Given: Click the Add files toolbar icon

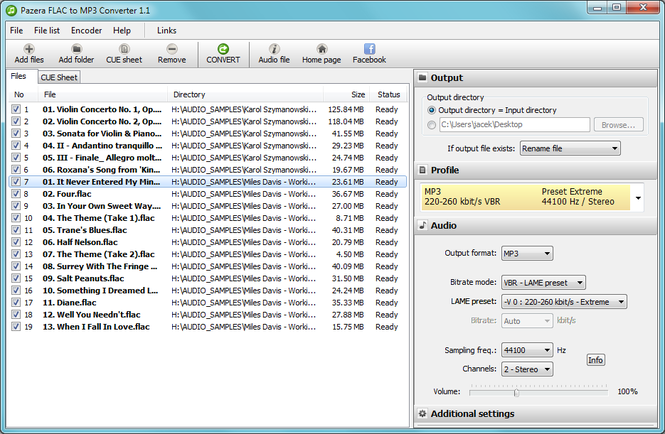Looking at the screenshot, I should click(29, 49).
